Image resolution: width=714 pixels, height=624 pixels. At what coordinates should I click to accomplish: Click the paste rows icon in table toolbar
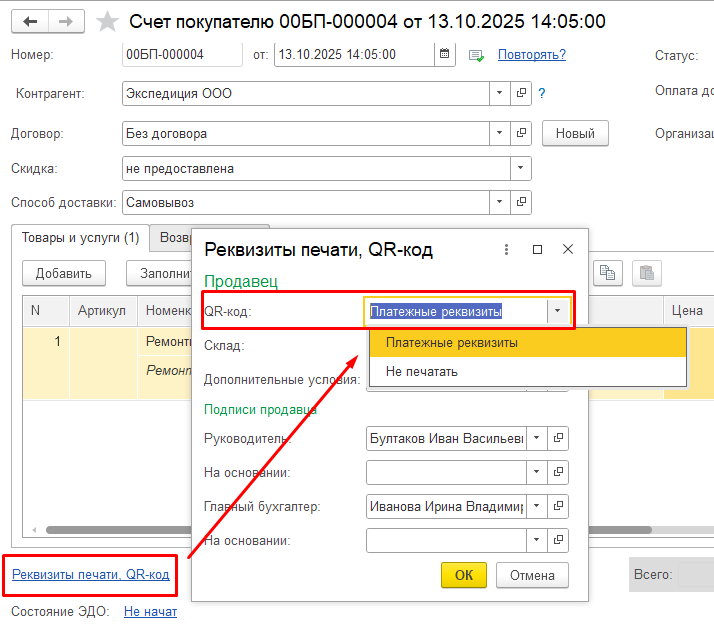(647, 273)
